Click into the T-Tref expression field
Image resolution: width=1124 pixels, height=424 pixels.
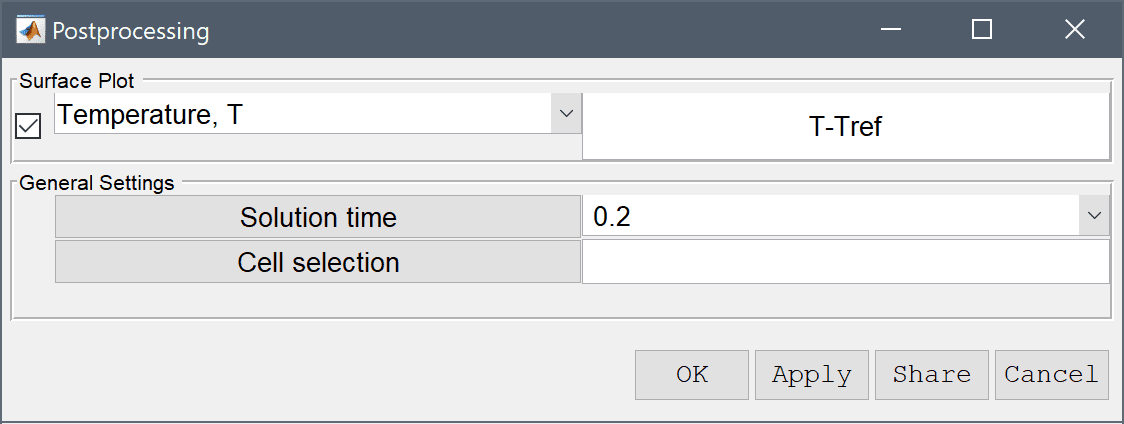(x=846, y=127)
